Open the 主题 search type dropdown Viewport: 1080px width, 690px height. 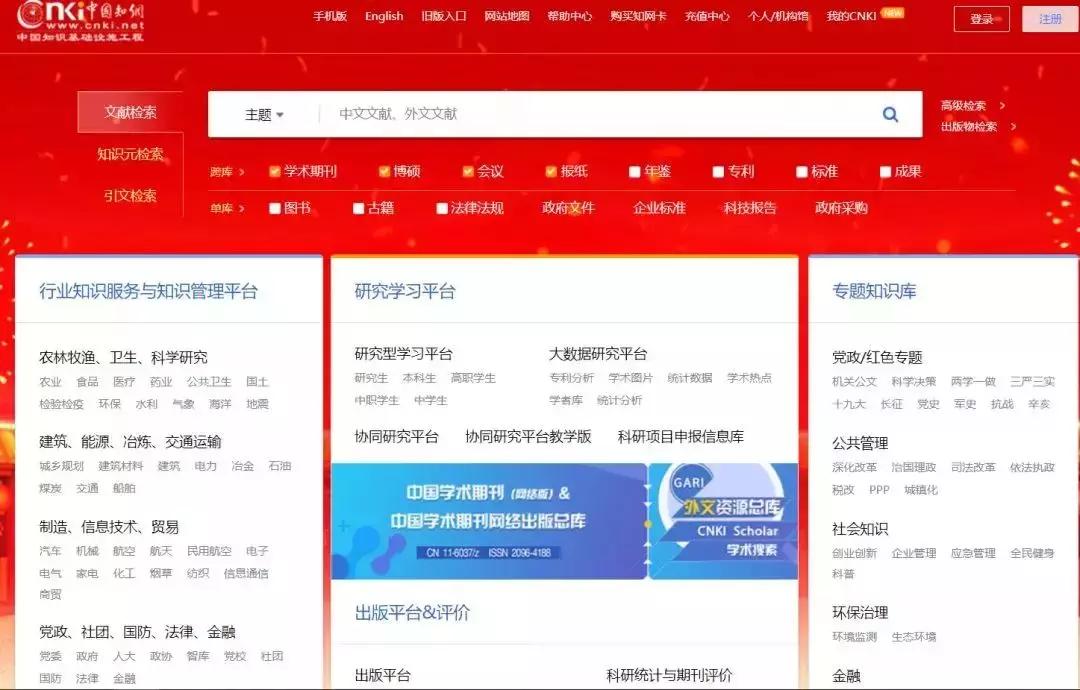(262, 114)
